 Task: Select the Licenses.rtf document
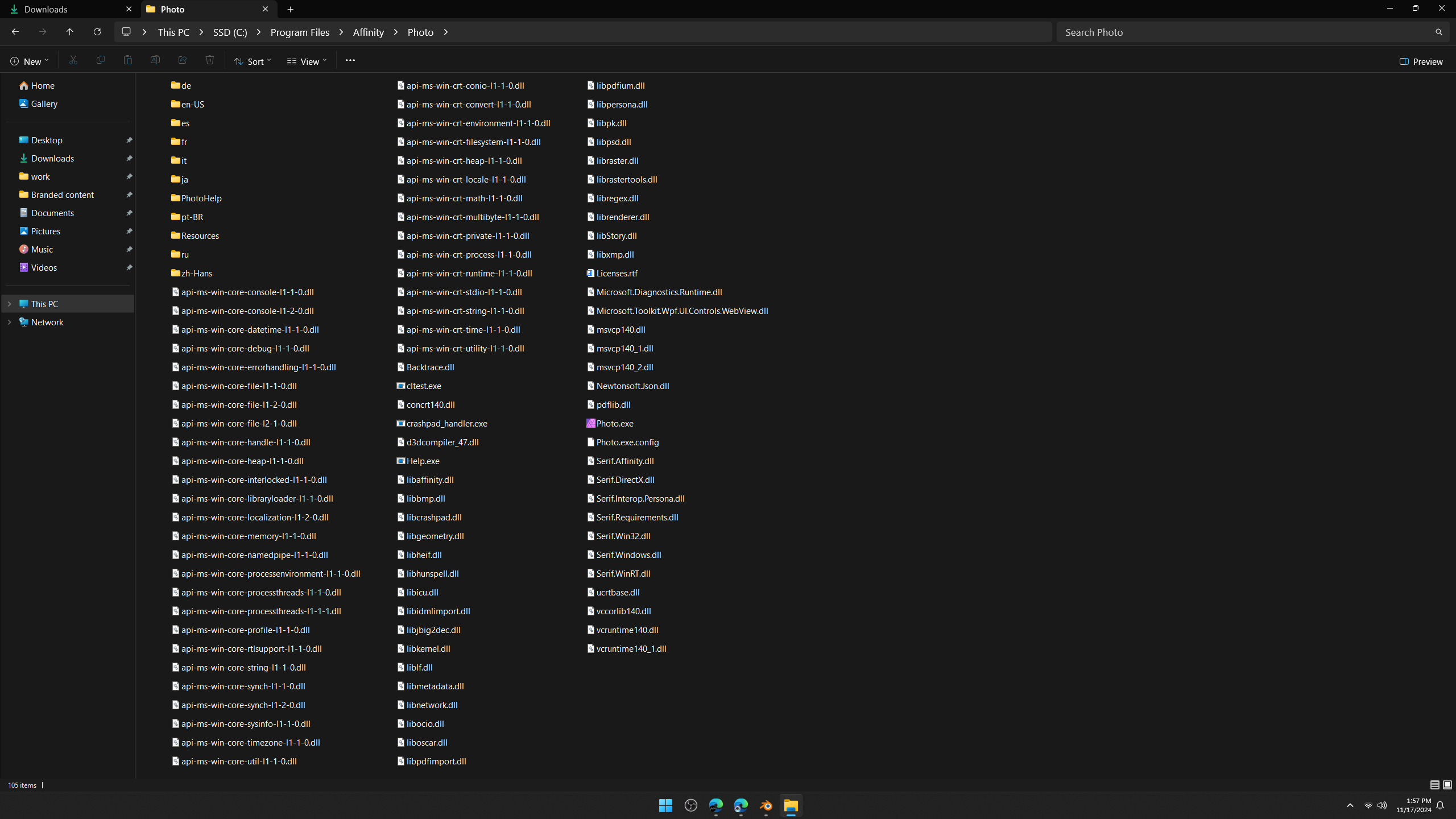[x=612, y=273]
